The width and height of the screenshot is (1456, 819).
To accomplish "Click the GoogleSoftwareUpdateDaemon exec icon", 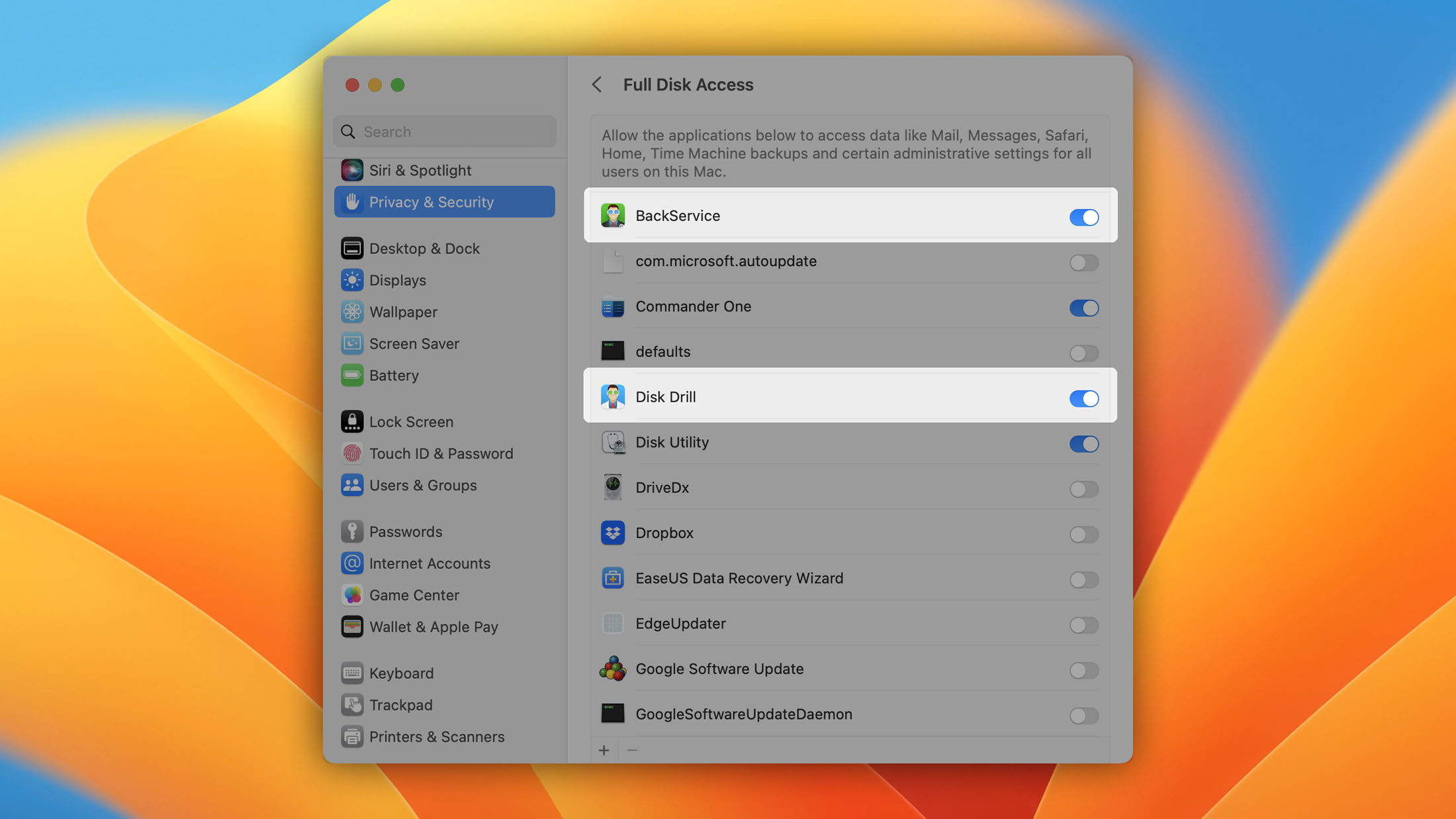I will pos(612,714).
